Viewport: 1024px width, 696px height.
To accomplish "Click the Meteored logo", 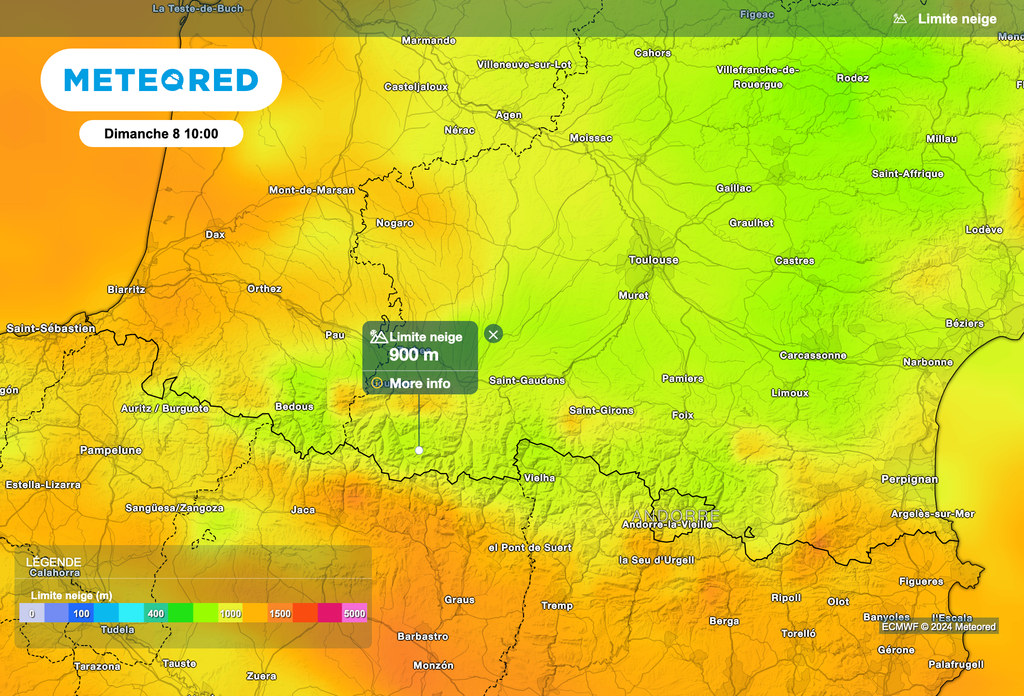I will click(161, 80).
